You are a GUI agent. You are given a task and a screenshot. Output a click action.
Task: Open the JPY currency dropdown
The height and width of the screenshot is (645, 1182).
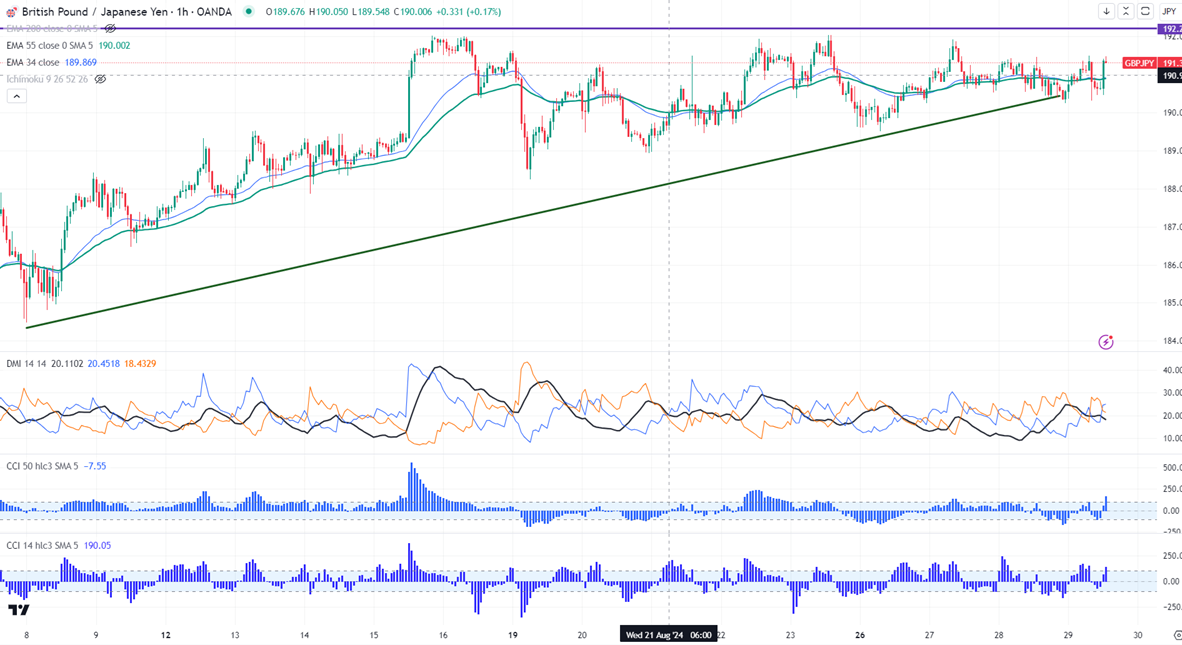point(1169,11)
